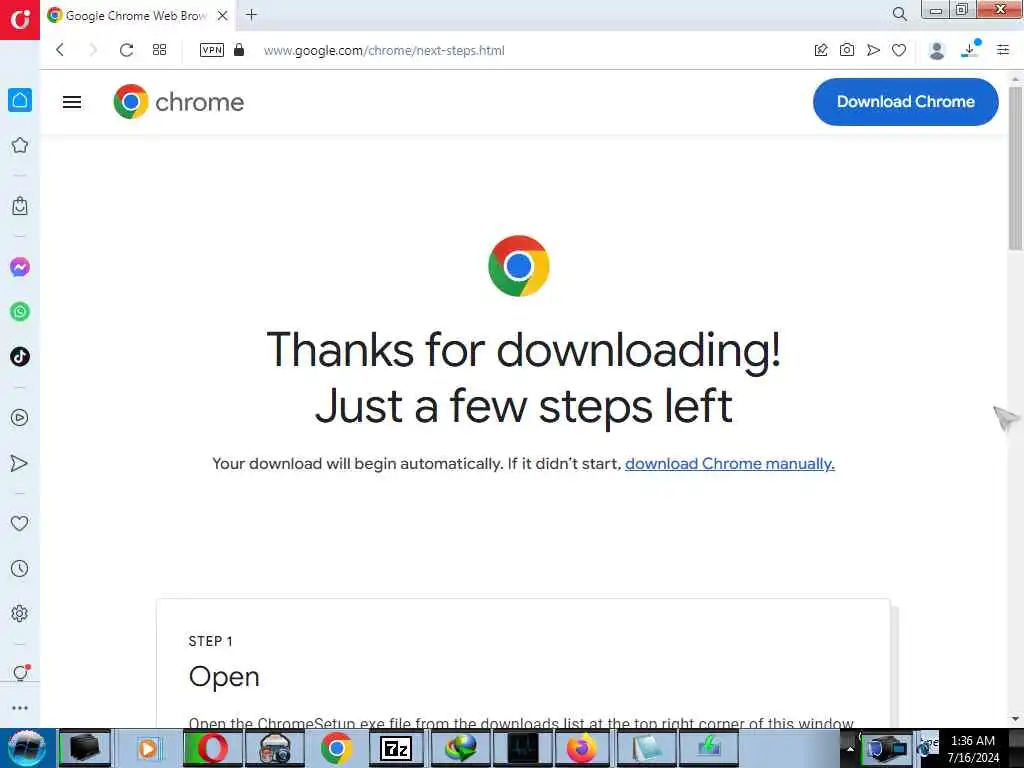Open Easy Setup sliders icon
The width and height of the screenshot is (1024, 768).
(1003, 50)
